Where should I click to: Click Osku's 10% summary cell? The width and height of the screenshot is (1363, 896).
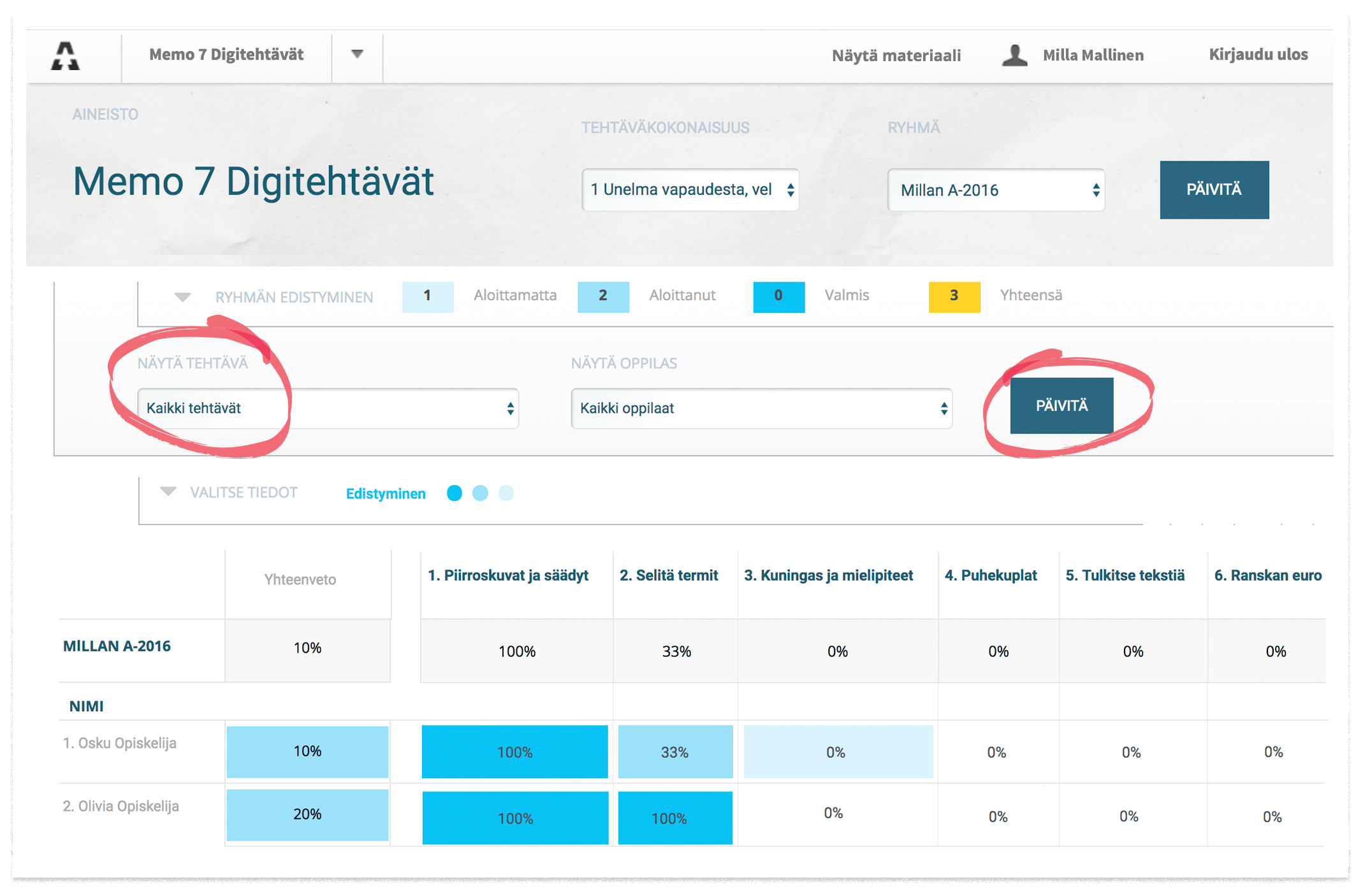(307, 751)
